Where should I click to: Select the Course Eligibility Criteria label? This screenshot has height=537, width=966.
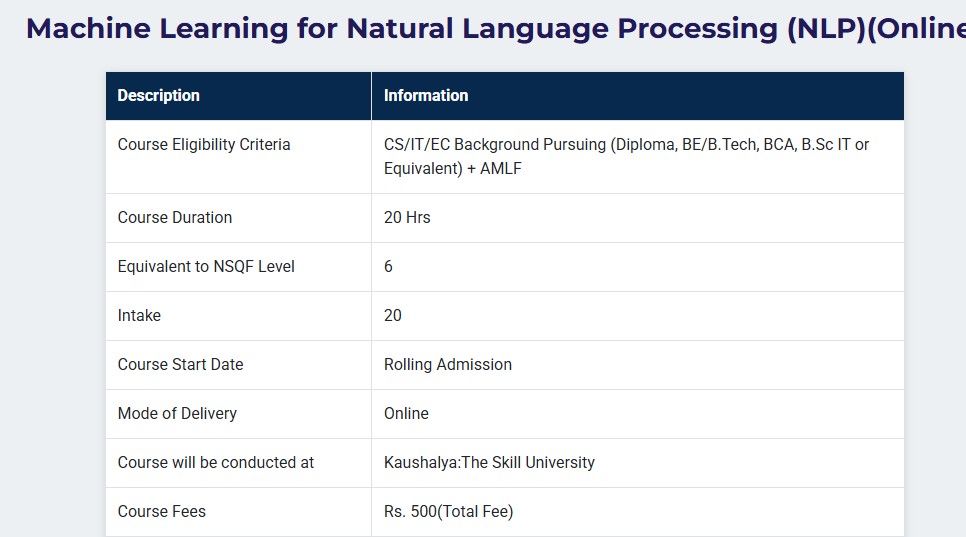tap(204, 145)
